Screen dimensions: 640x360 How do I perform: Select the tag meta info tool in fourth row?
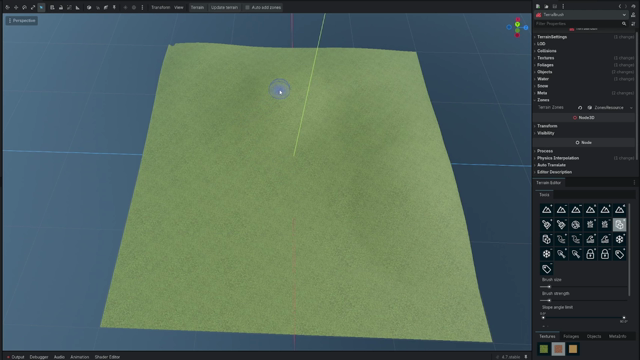tap(619, 254)
